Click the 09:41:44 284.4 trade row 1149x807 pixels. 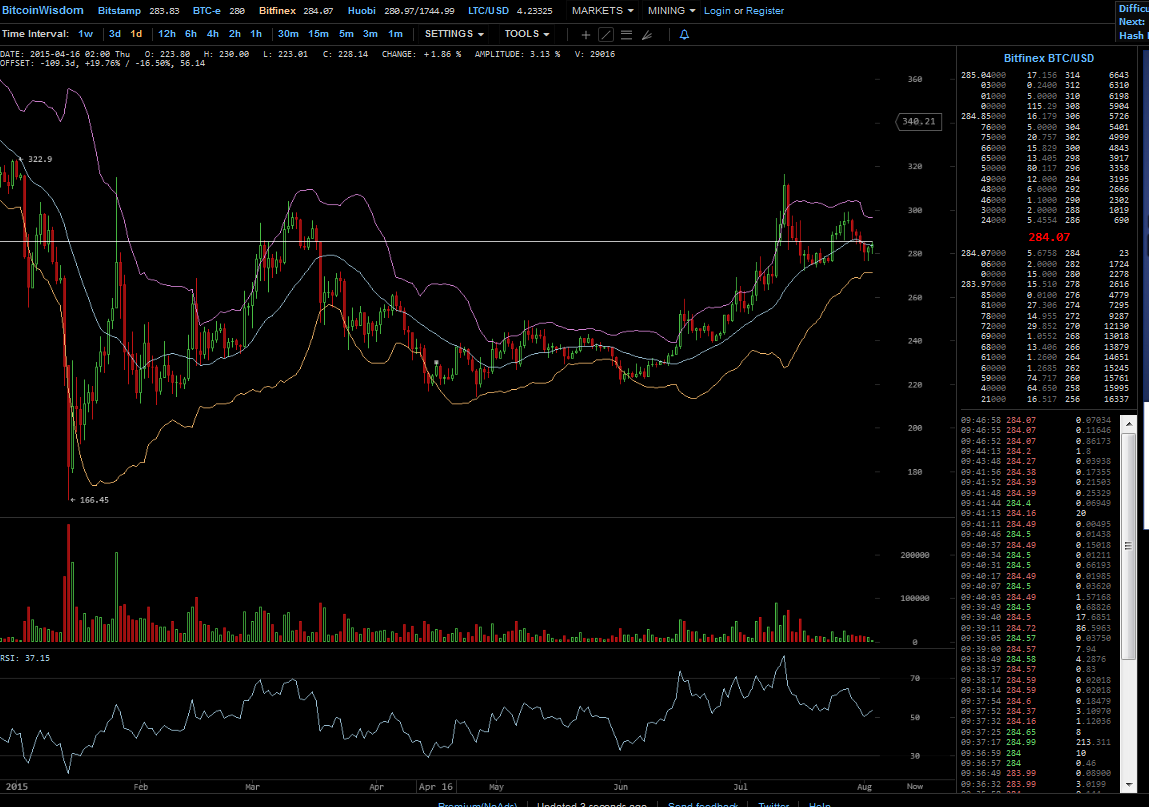pos(1036,504)
